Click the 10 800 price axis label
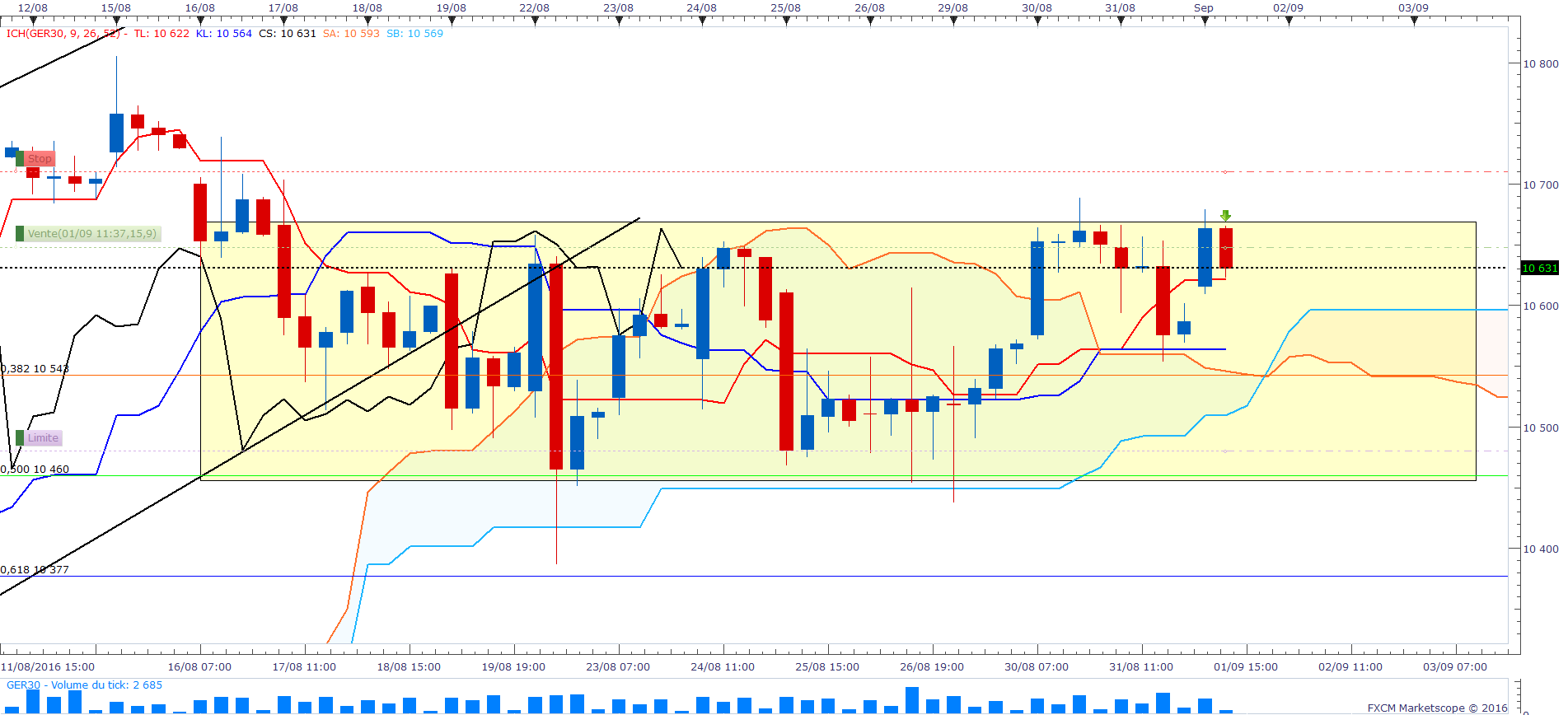Viewport: 1568px width, 715px height. pyautogui.click(x=1541, y=63)
